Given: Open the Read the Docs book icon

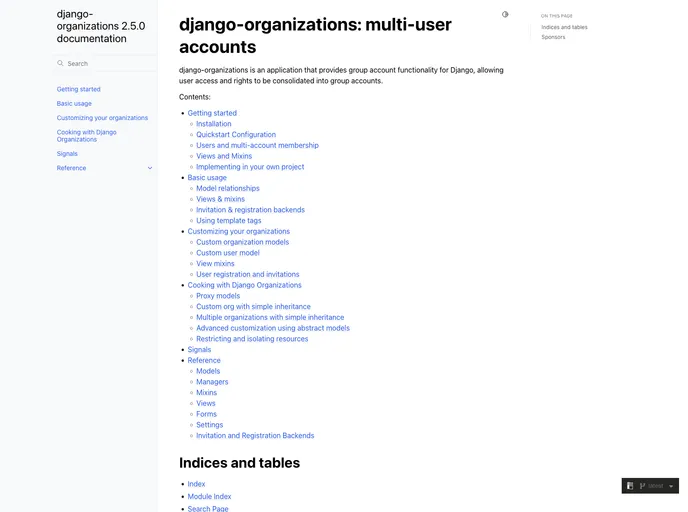Looking at the screenshot, I should tap(630, 486).
